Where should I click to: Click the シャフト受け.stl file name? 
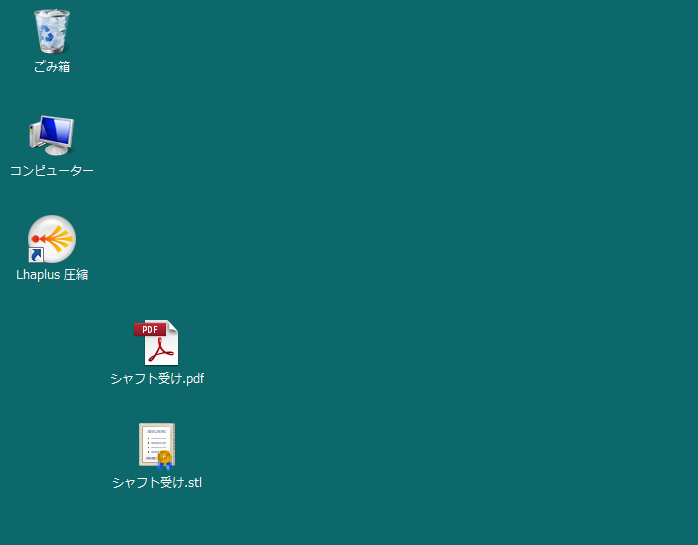pyautogui.click(x=157, y=483)
